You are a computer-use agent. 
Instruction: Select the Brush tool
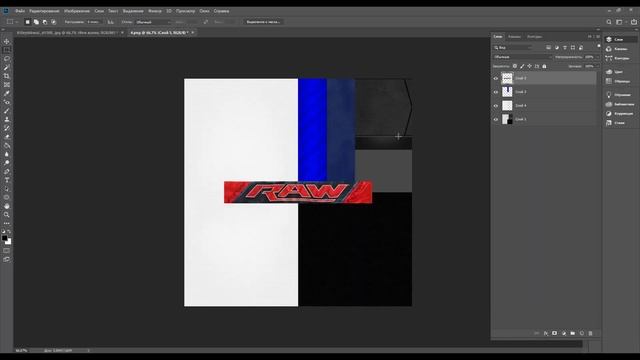7,111
